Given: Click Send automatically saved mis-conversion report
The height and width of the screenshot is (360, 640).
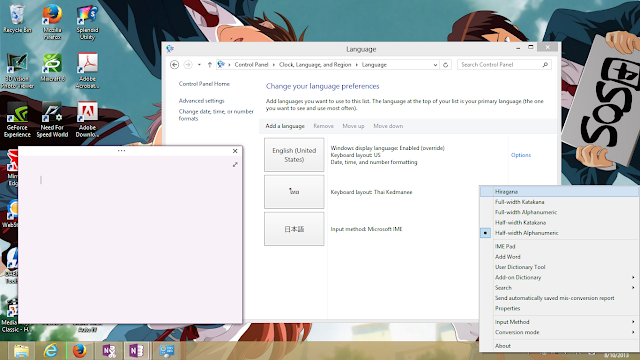Looking at the screenshot, I should 559,298.
